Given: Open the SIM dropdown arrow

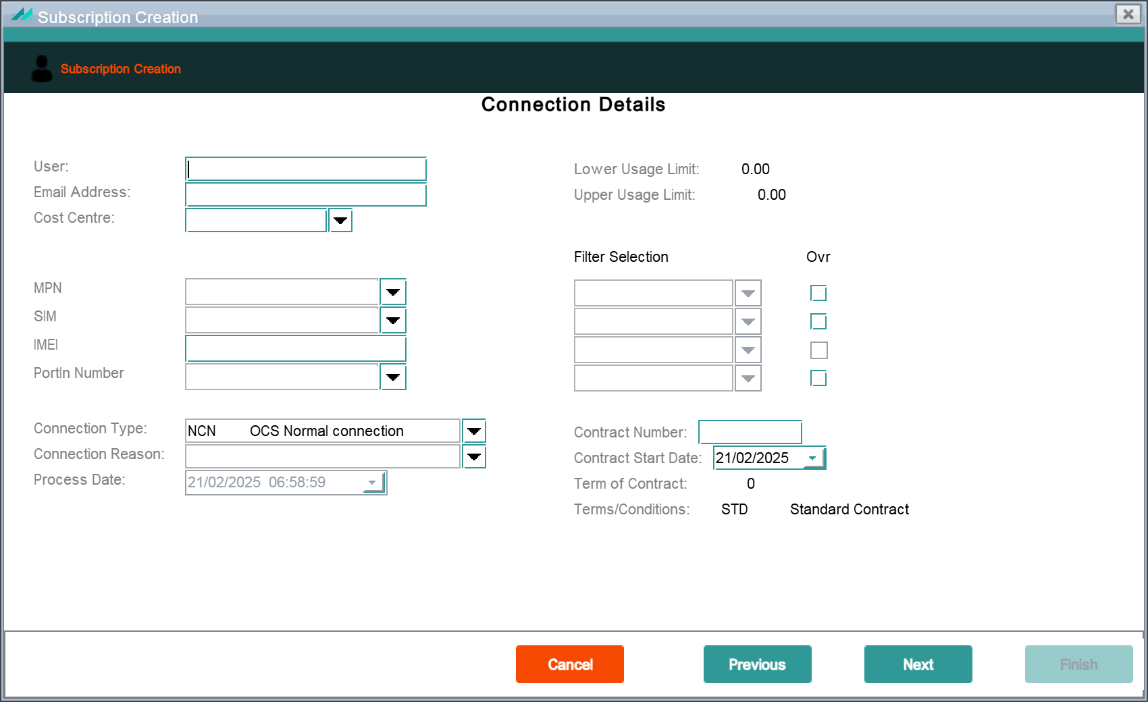Looking at the screenshot, I should coord(393,321).
